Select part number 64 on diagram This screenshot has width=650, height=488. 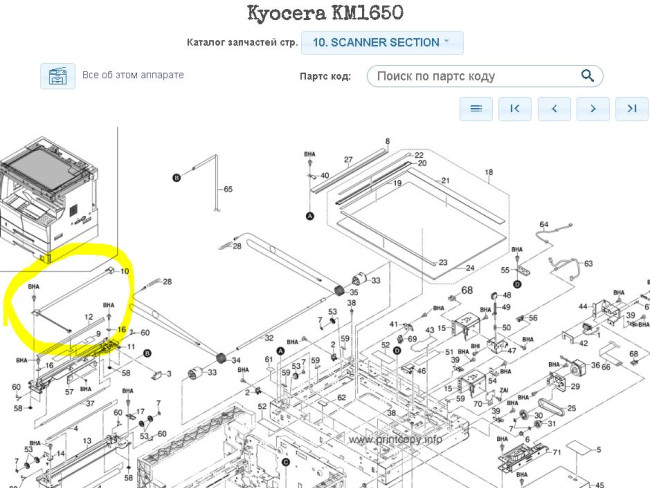544,224
